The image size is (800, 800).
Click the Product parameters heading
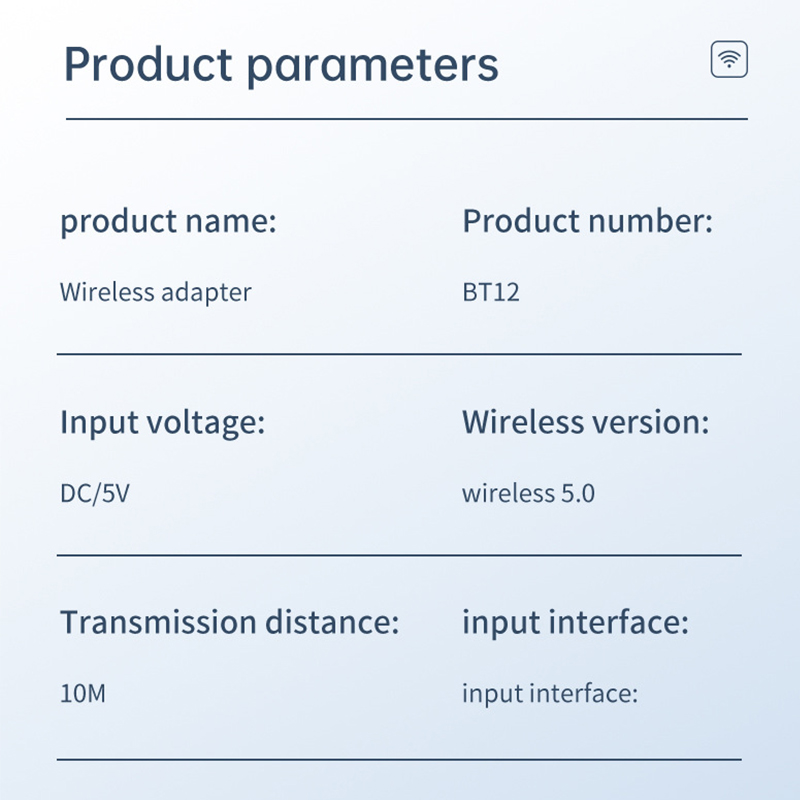point(281,65)
